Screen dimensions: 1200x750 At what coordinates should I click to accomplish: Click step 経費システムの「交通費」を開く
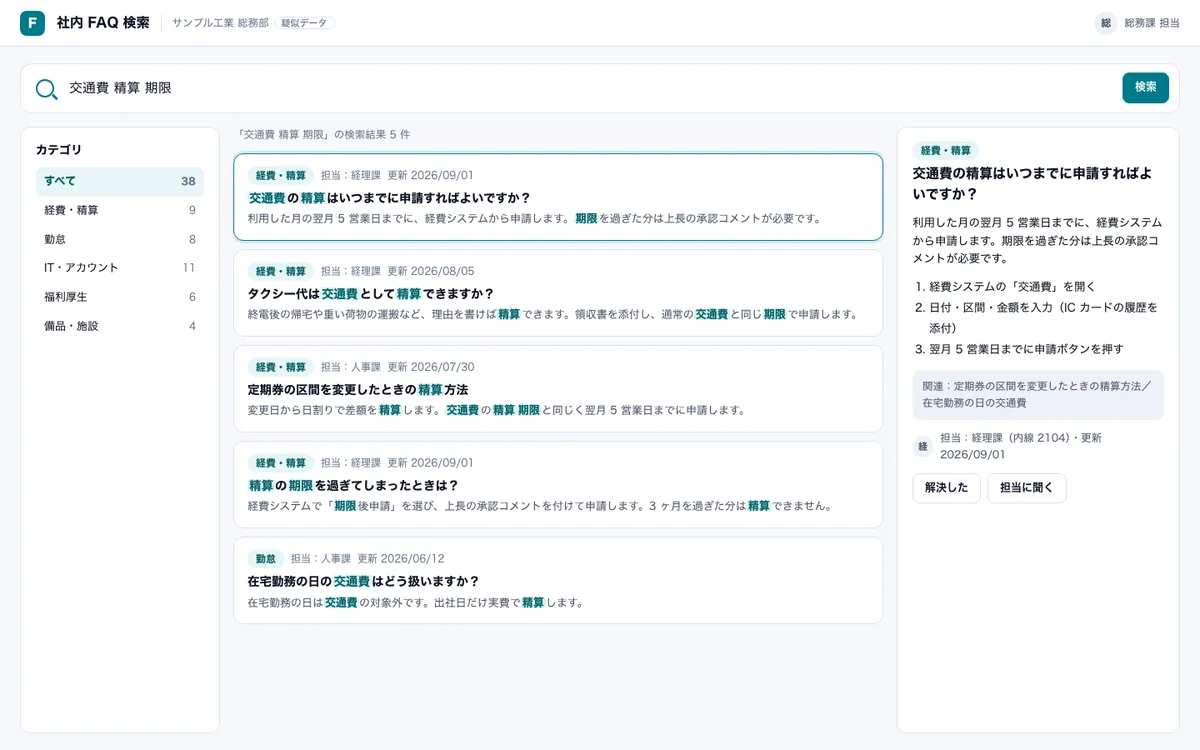click(1013, 286)
